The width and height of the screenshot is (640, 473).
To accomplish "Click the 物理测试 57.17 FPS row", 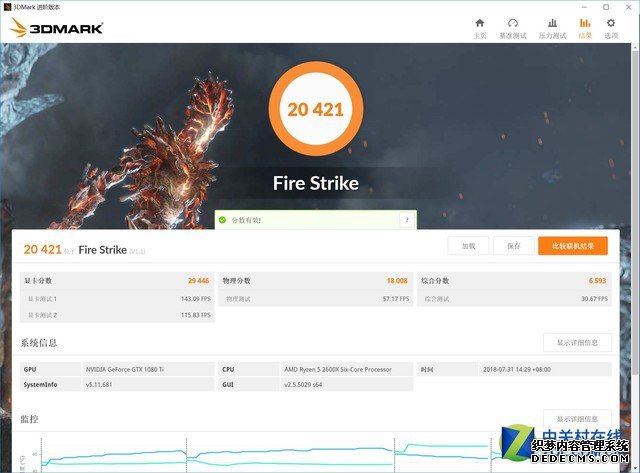I will (316, 299).
